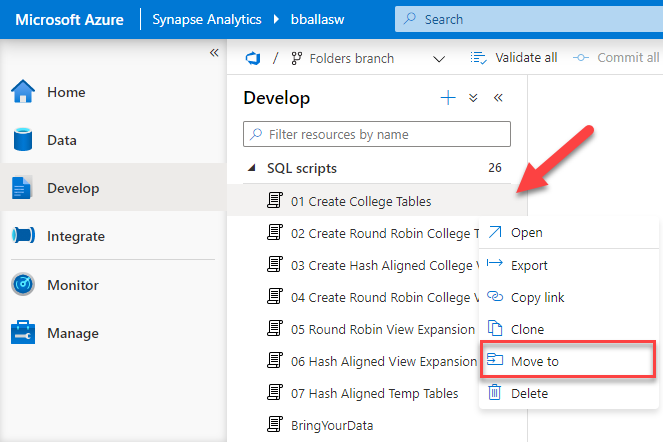Click the Azure DevOps repo icon
The height and width of the screenshot is (442, 663).
[252, 58]
